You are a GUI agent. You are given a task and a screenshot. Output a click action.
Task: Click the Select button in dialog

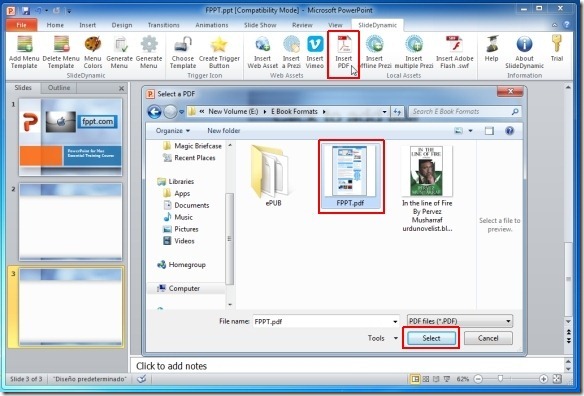(431, 338)
